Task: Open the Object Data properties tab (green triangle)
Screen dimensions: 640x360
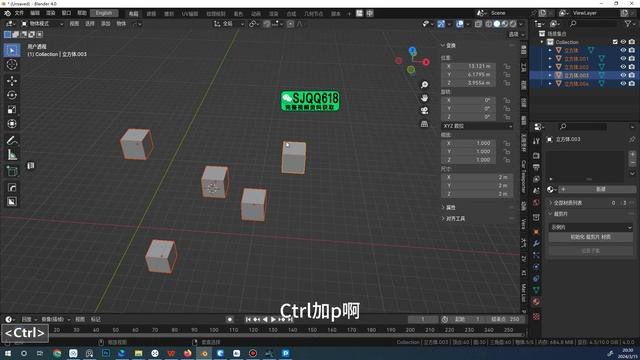Action: click(536, 290)
